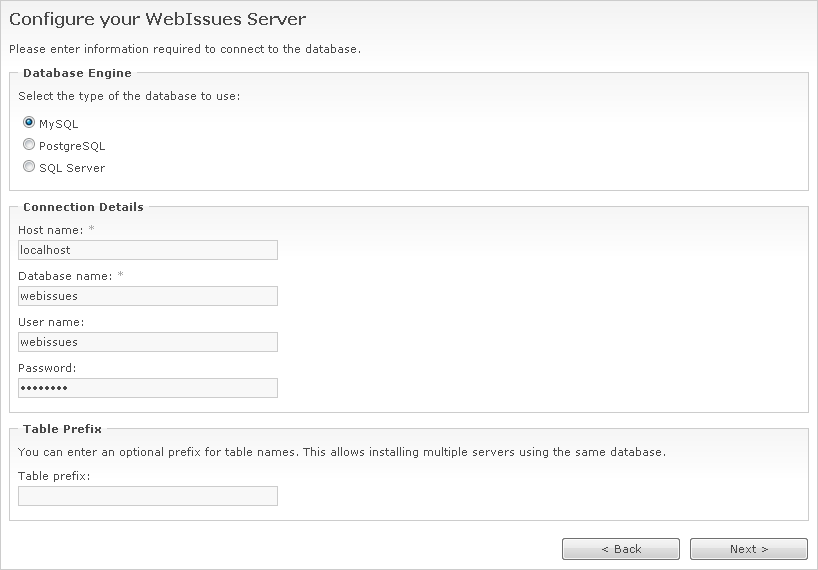
Task: Go back with the Back button
Action: pyautogui.click(x=621, y=549)
